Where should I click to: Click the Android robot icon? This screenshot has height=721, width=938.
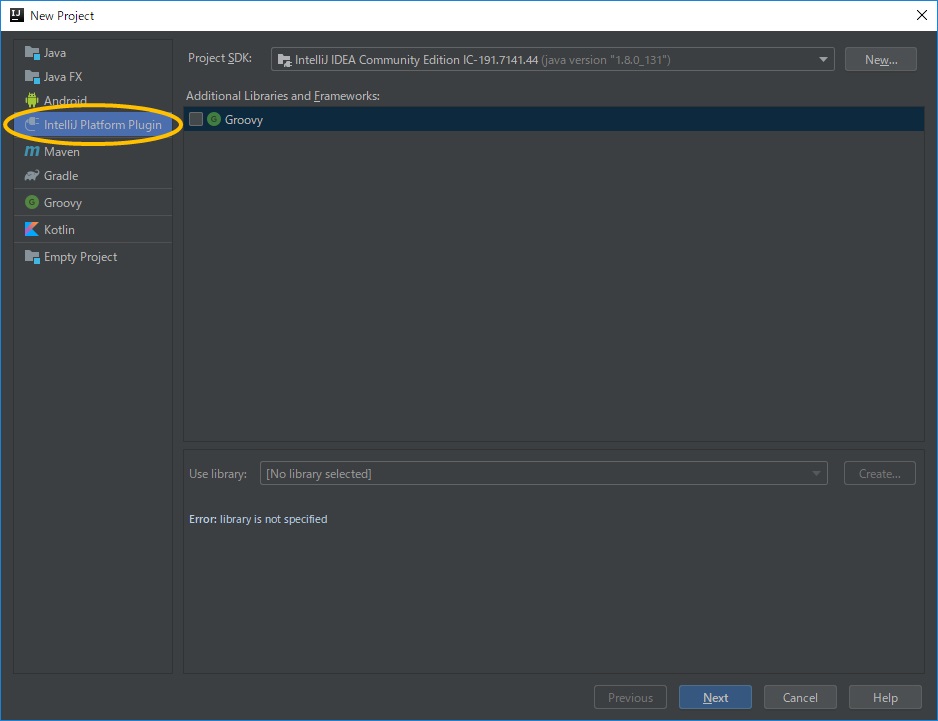(x=32, y=100)
